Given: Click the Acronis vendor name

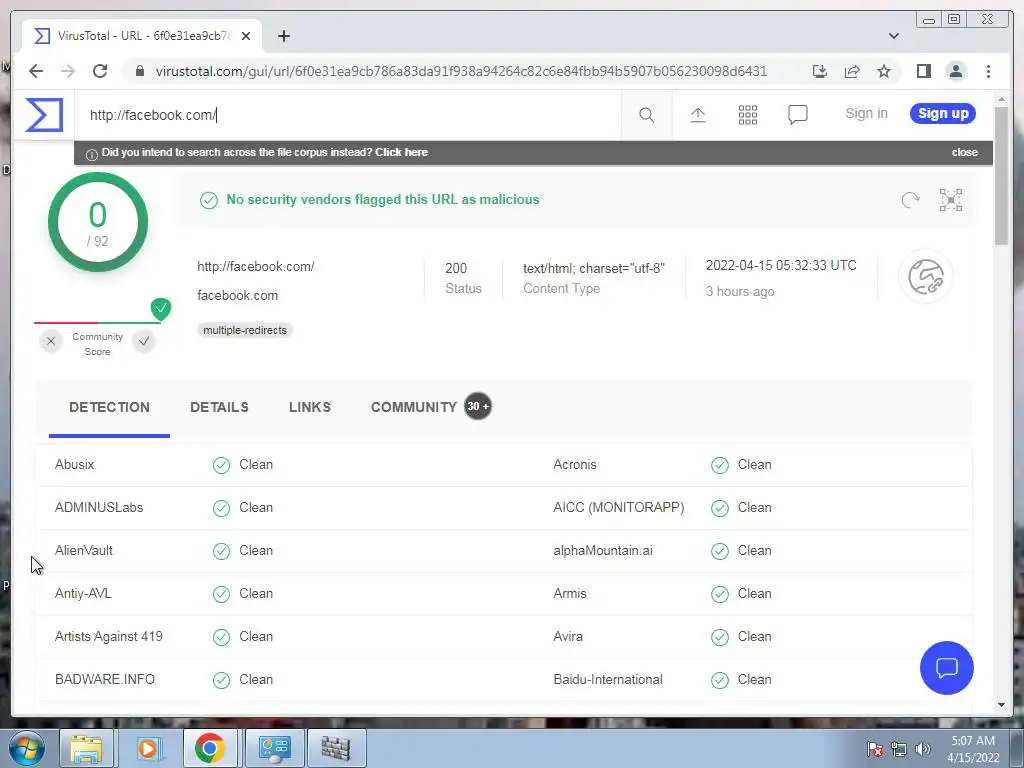Looking at the screenshot, I should click(x=575, y=465).
